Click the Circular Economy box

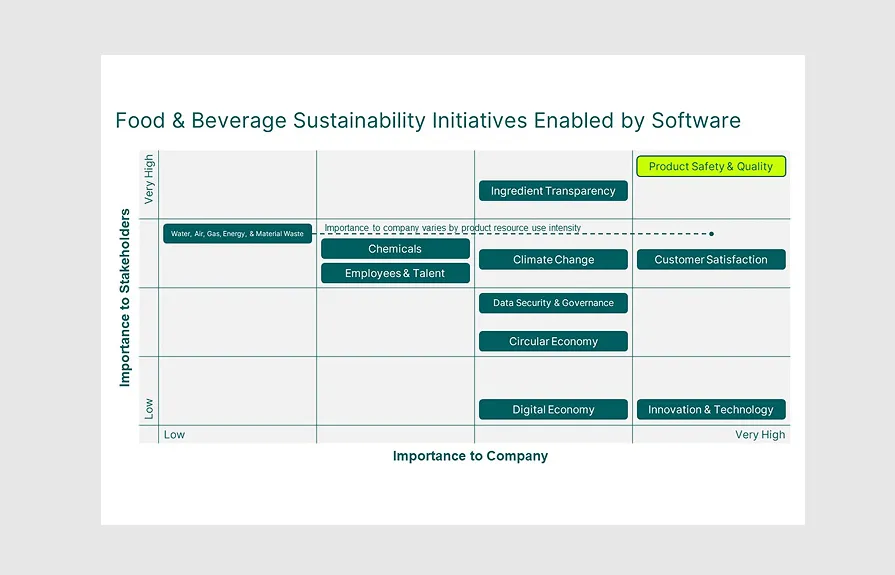click(x=553, y=341)
